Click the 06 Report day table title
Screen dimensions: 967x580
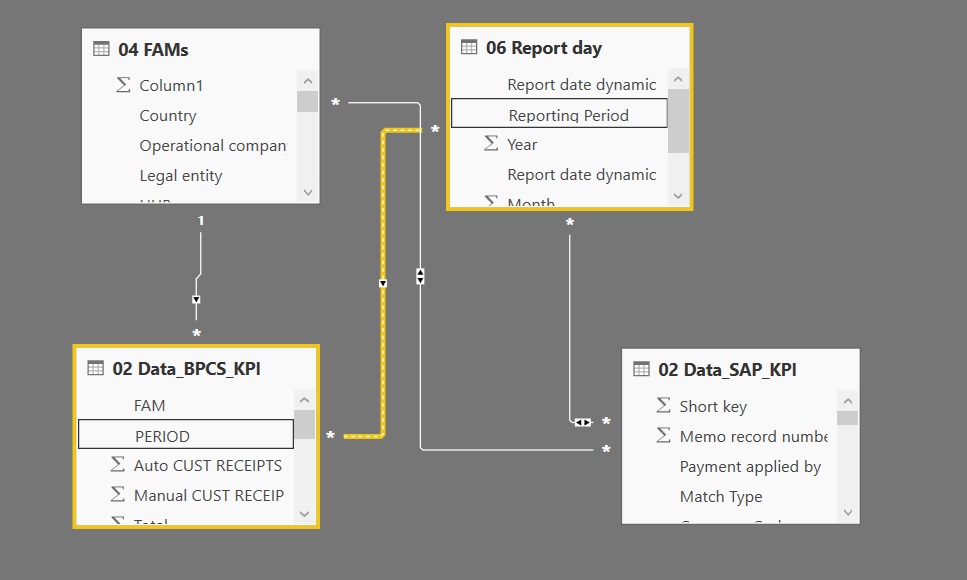[543, 48]
